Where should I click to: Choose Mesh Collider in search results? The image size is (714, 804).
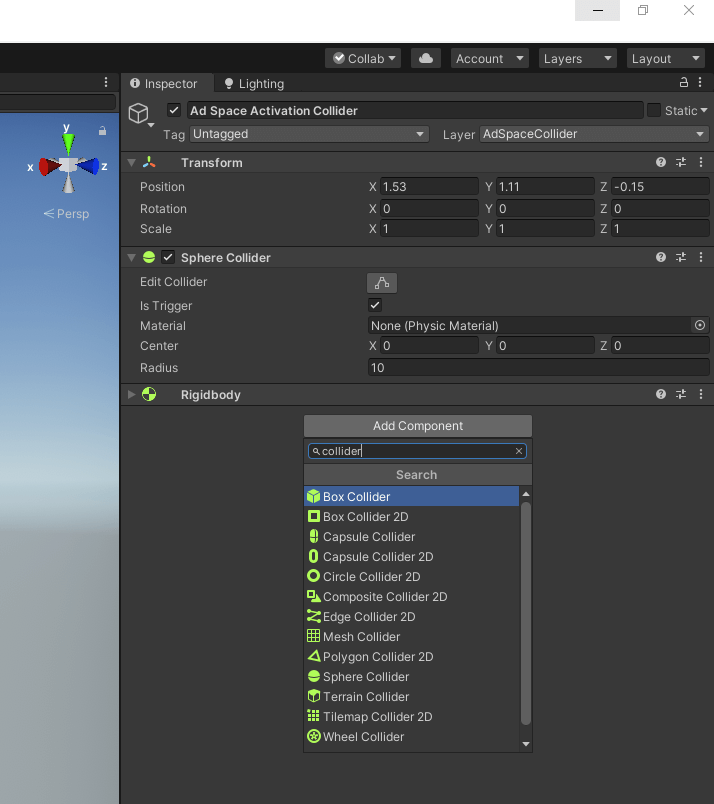[x=411, y=636]
